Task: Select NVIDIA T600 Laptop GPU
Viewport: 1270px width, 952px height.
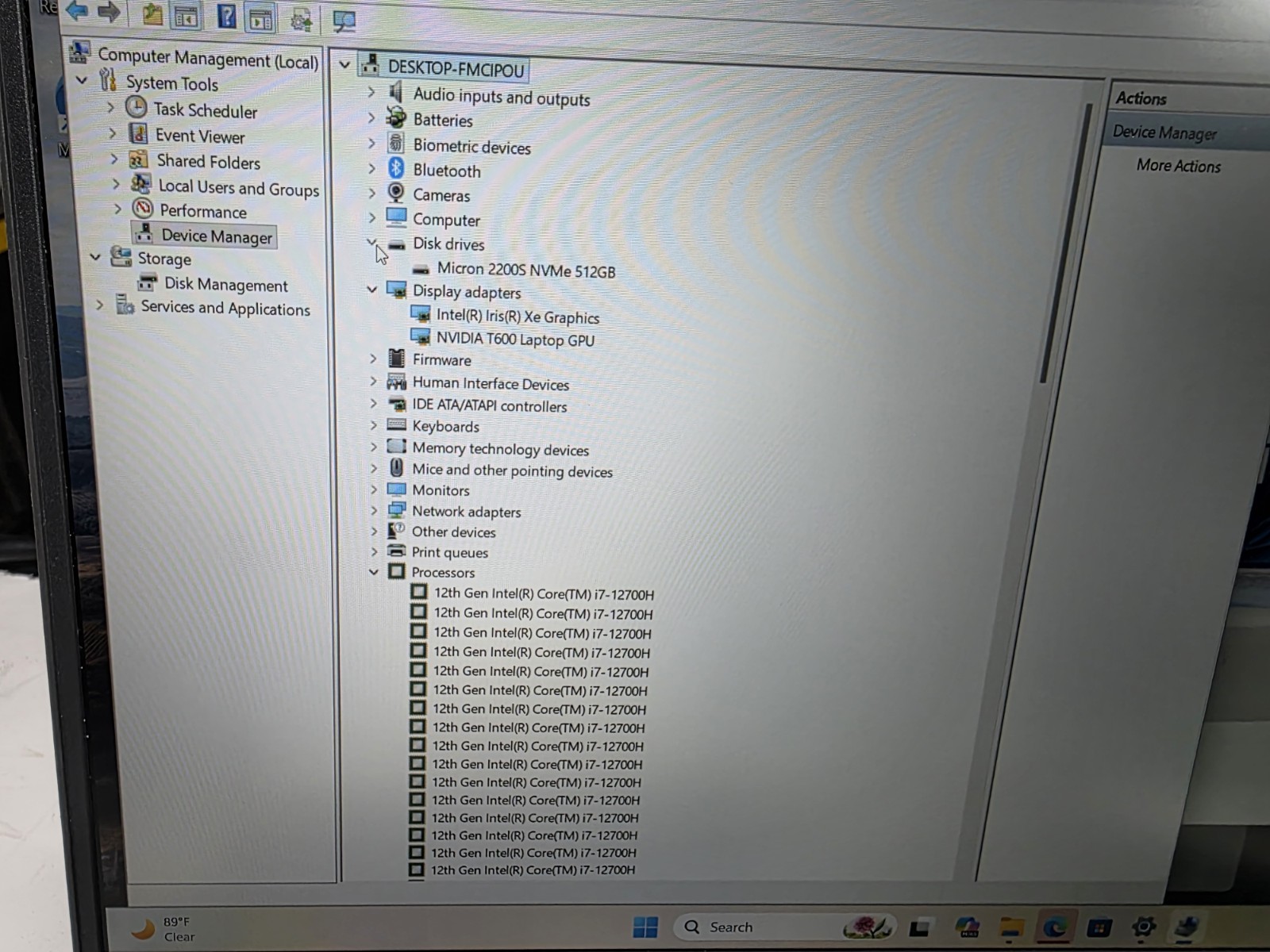Action: pyautogui.click(x=515, y=340)
